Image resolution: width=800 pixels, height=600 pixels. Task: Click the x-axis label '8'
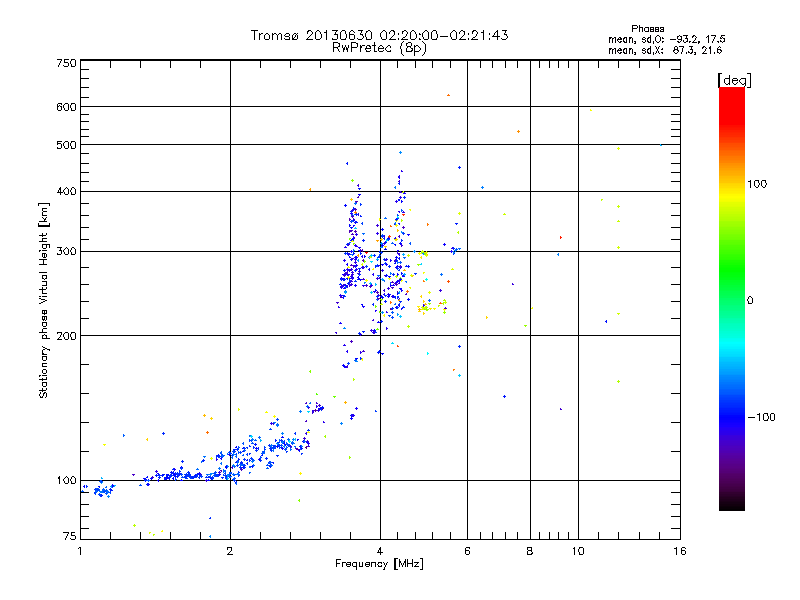point(530,551)
